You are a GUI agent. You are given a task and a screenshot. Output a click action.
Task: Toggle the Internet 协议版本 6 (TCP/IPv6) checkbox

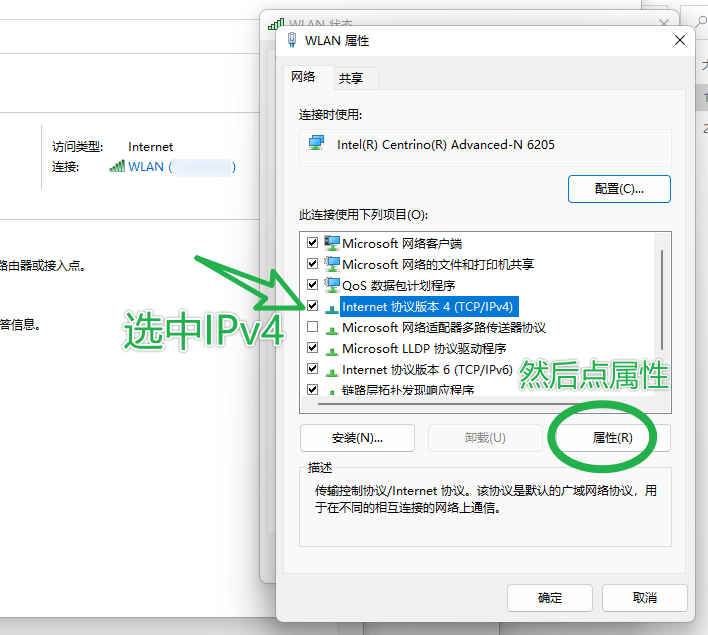[312, 369]
